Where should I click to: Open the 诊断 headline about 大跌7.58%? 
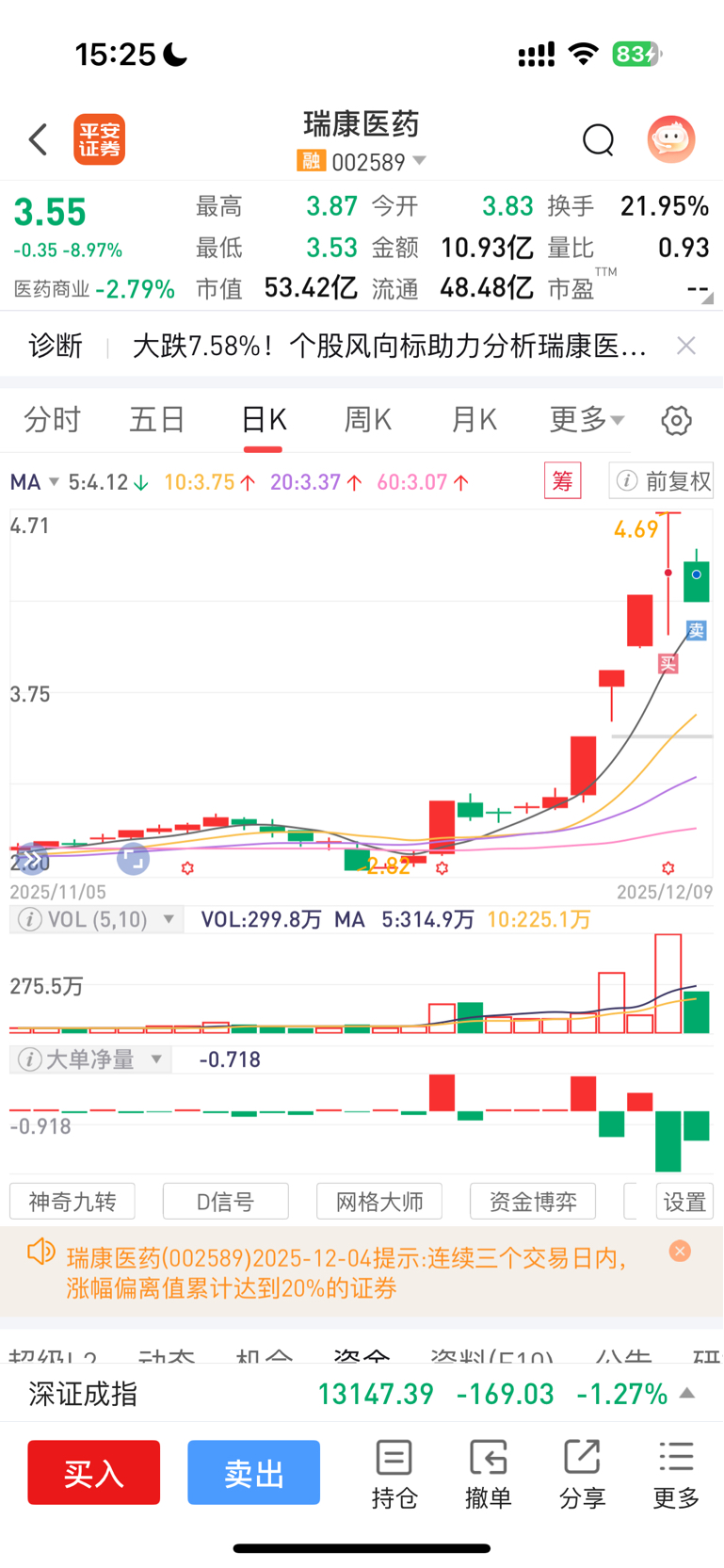(389, 346)
